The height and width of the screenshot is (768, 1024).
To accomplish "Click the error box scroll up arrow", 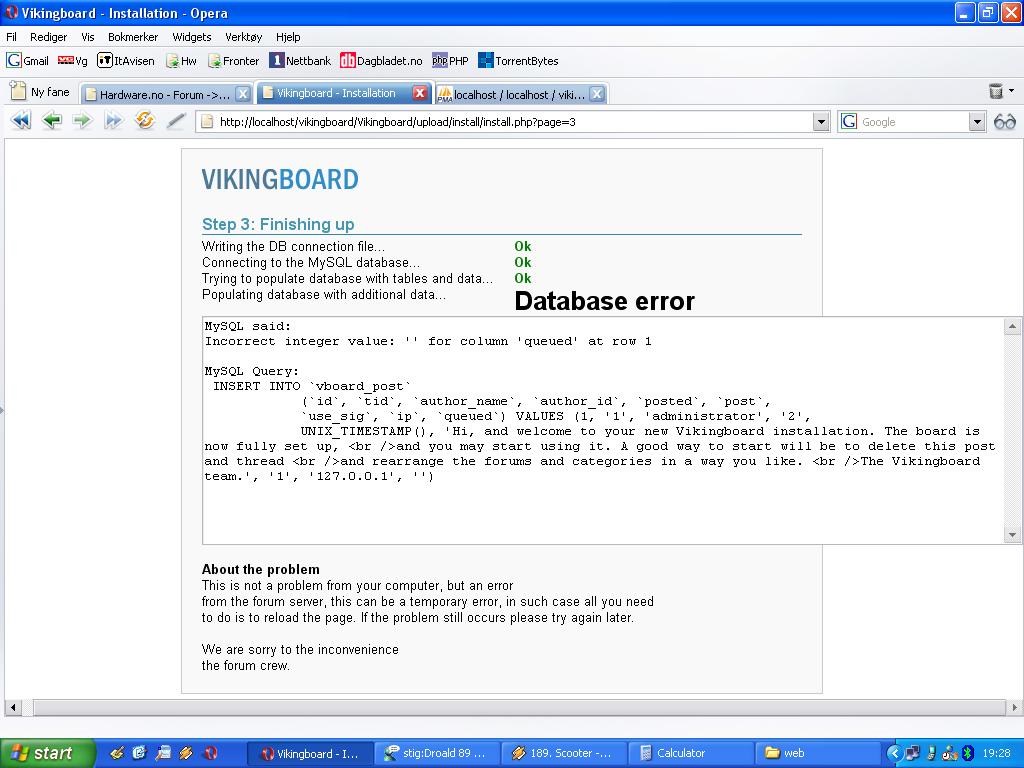I will pos(1012,326).
